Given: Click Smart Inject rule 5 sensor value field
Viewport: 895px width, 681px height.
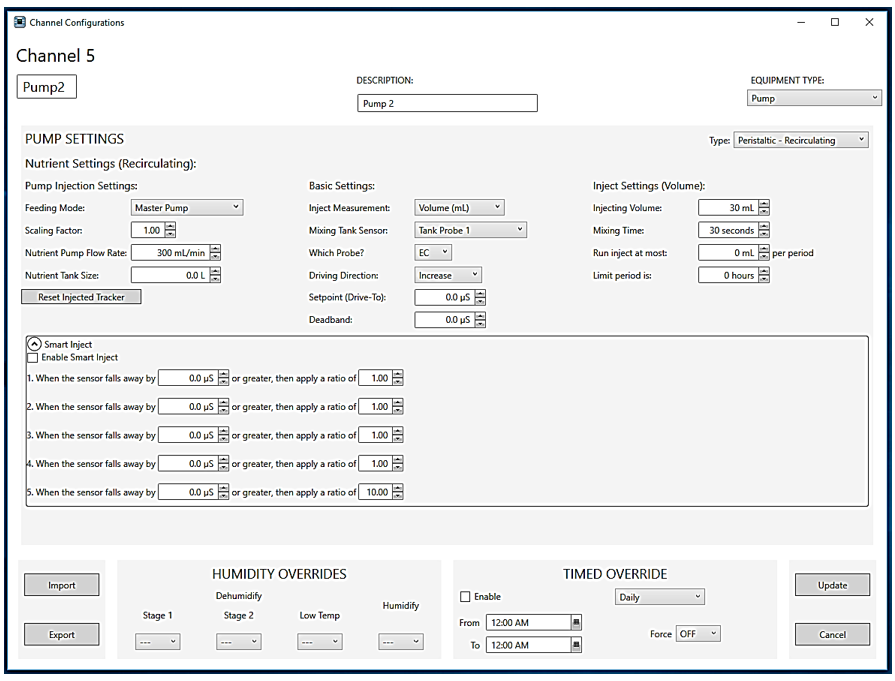Looking at the screenshot, I should [x=188, y=492].
